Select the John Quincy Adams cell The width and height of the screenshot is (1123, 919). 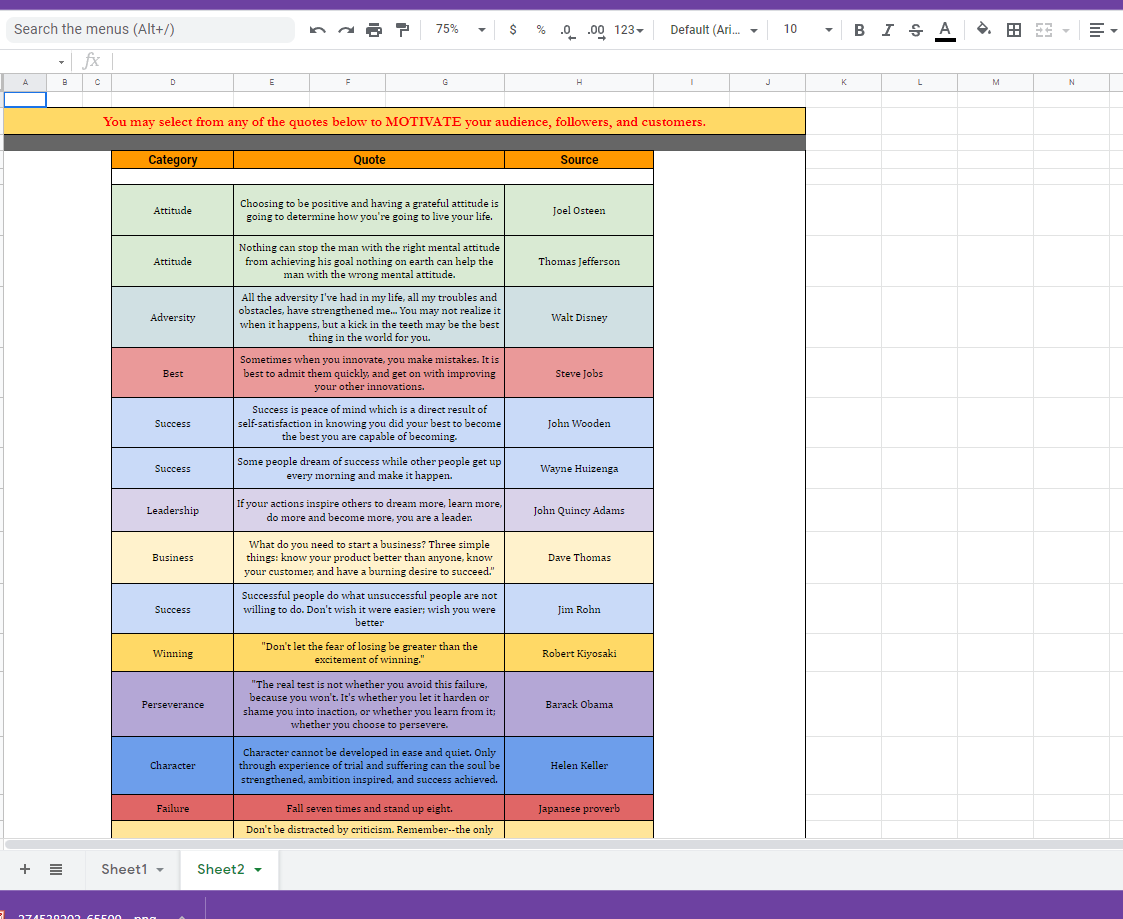click(x=579, y=510)
